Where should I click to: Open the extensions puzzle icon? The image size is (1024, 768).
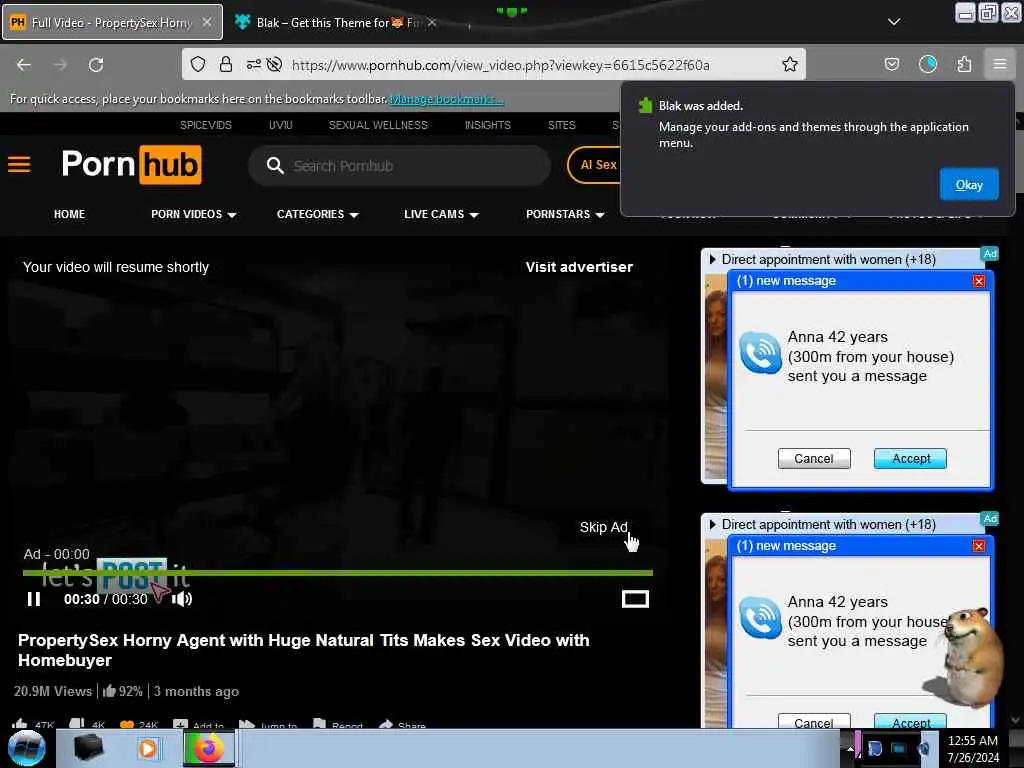coord(964,64)
